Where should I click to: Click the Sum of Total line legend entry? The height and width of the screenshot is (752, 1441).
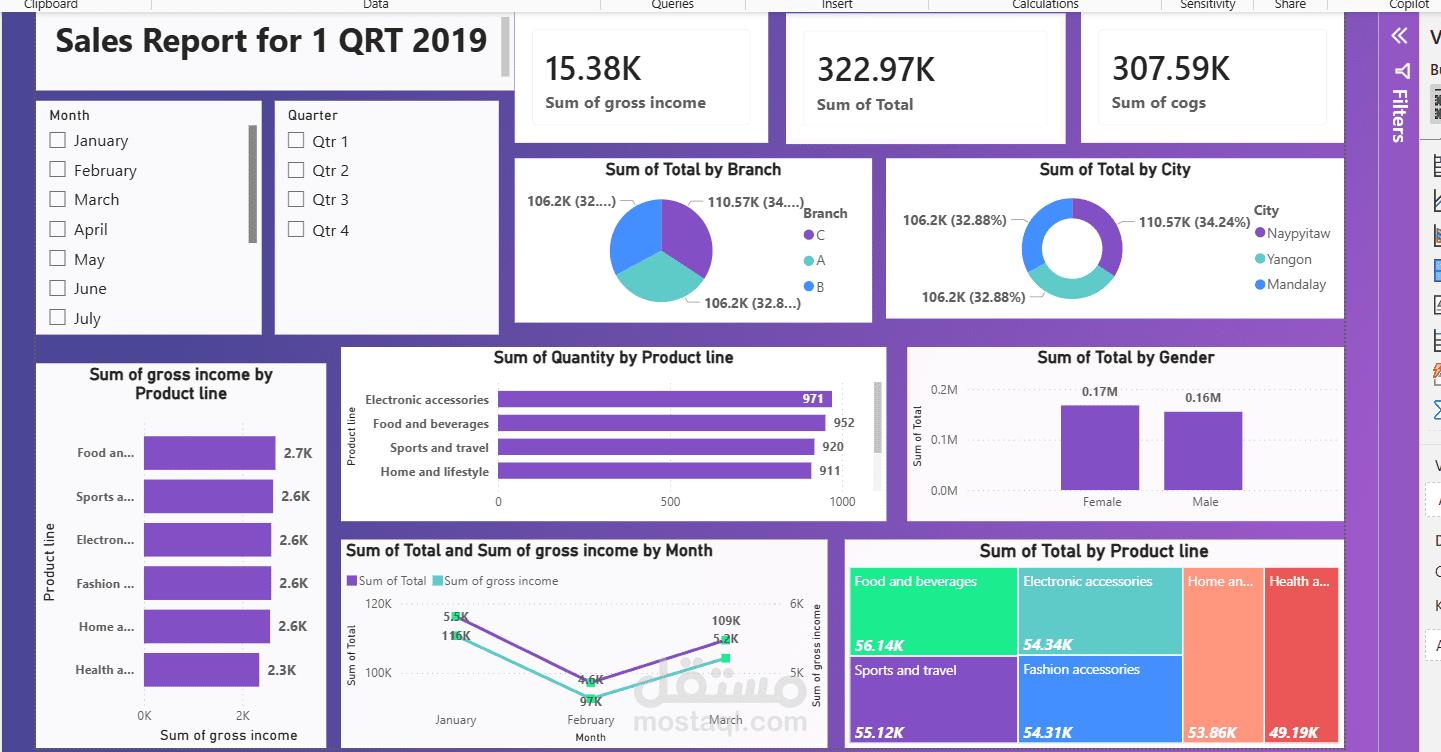point(386,581)
